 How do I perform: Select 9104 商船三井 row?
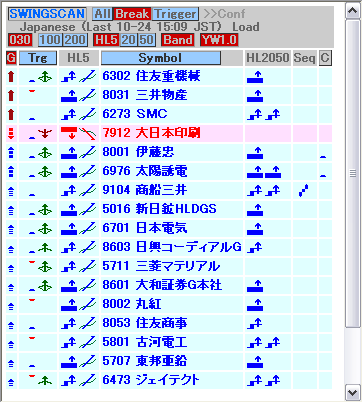point(169,190)
